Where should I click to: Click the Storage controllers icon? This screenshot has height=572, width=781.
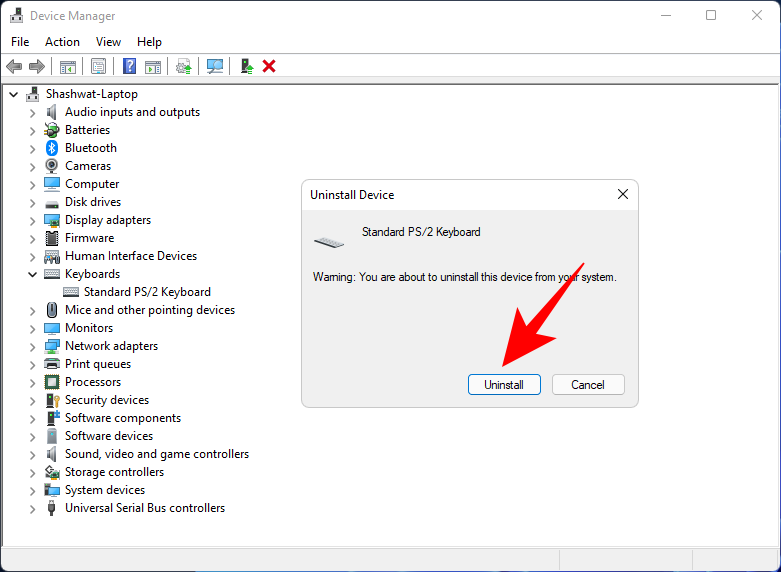[x=52, y=471]
